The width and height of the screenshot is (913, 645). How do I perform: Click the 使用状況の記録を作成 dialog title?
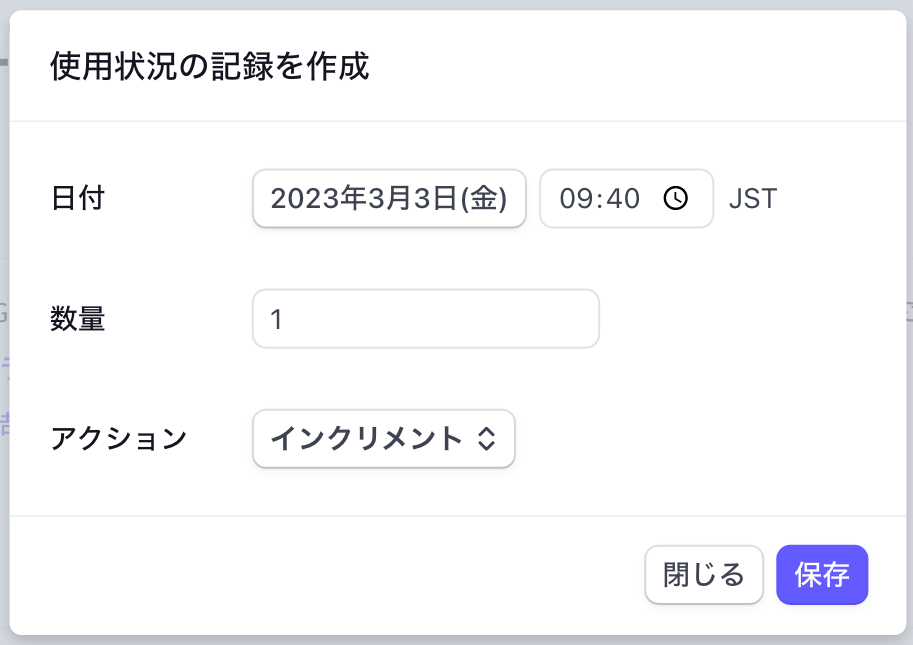coord(210,66)
